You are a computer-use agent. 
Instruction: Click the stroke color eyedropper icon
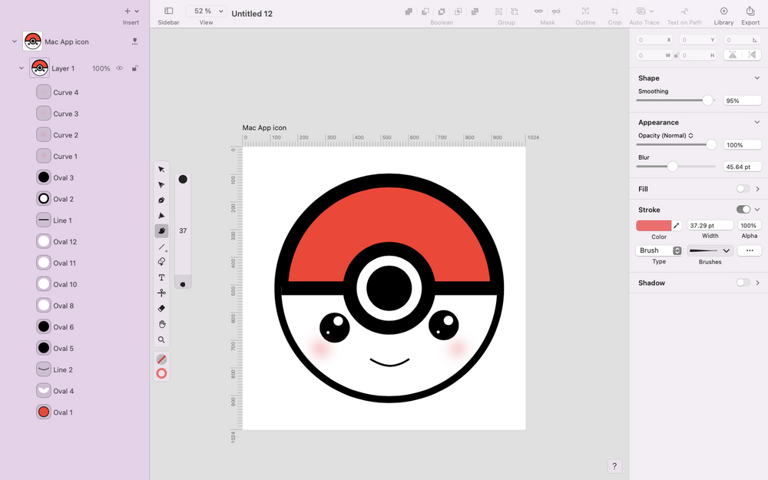pyautogui.click(x=676, y=225)
